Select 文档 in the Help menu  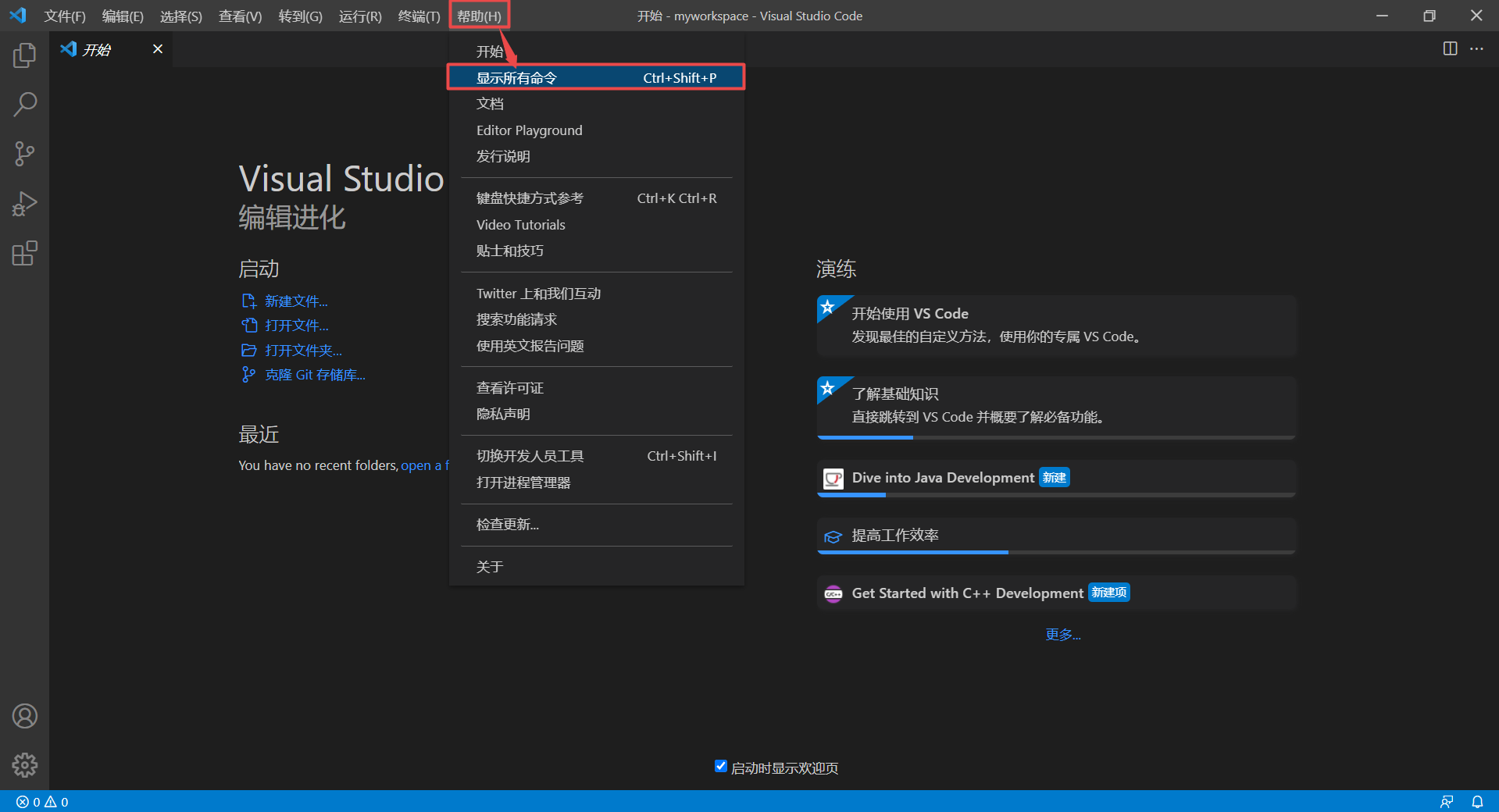click(x=596, y=104)
